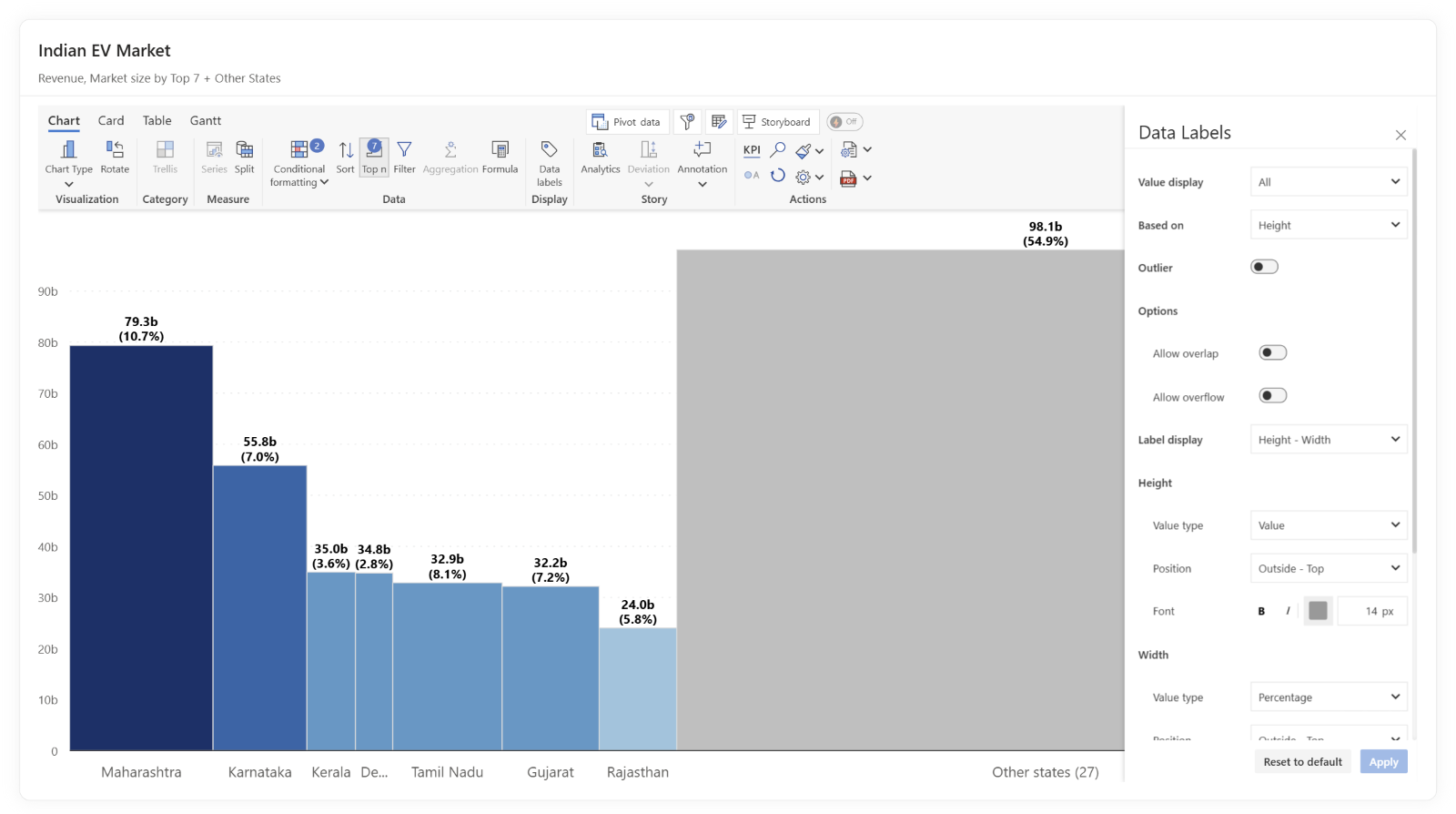Open the Analytics tool
The width and height of the screenshot is (1456, 814).
pos(600,156)
